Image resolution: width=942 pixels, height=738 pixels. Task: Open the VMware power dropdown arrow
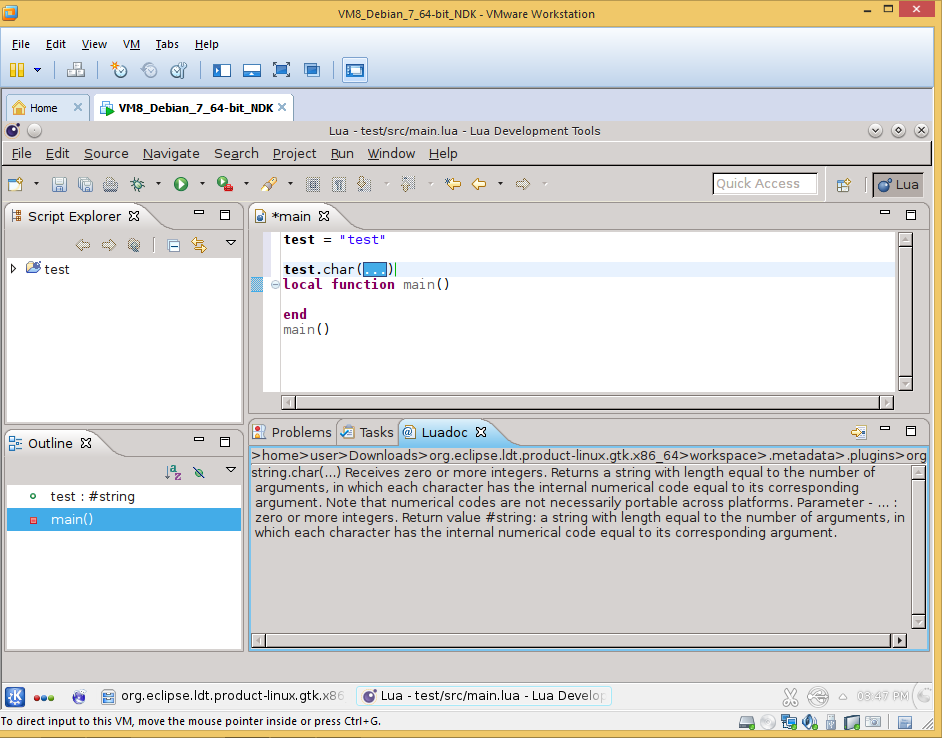37,70
